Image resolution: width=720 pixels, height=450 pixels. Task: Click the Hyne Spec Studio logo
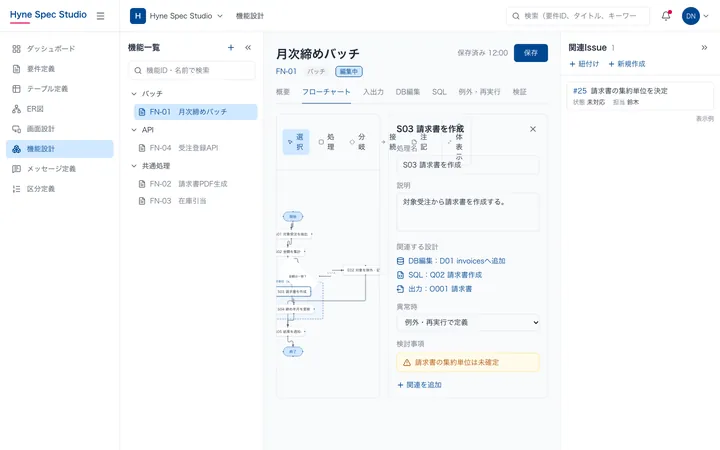point(48,15)
